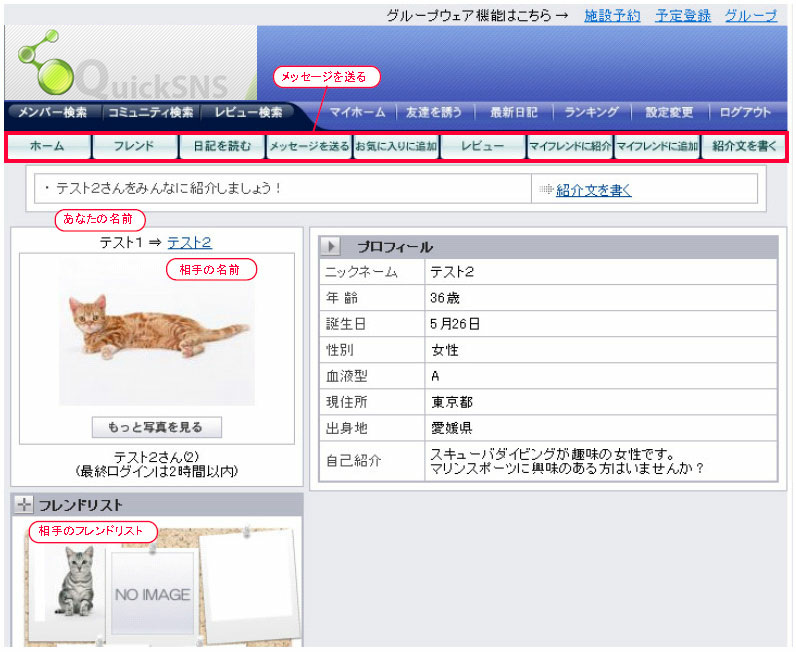
Task: Expand the プロフィール panel arrow icon
Action: (331, 247)
